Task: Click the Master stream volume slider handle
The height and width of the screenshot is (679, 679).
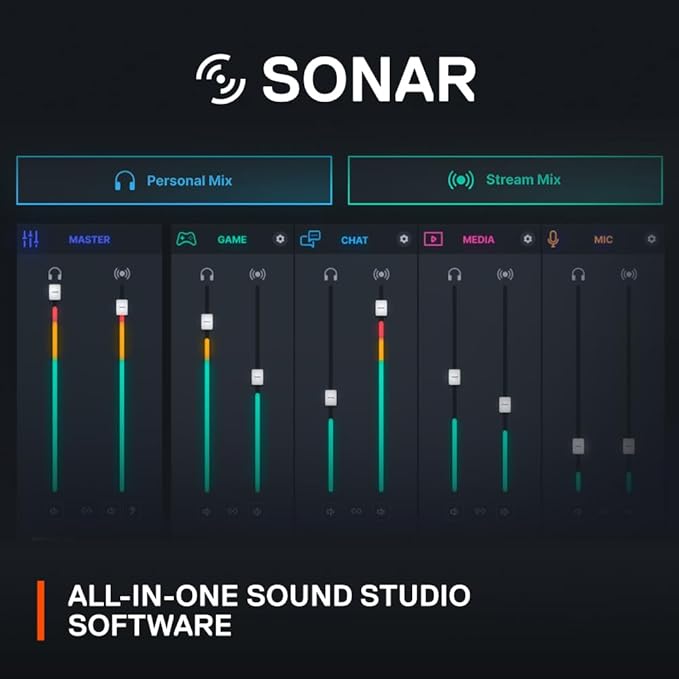Action: point(122,307)
